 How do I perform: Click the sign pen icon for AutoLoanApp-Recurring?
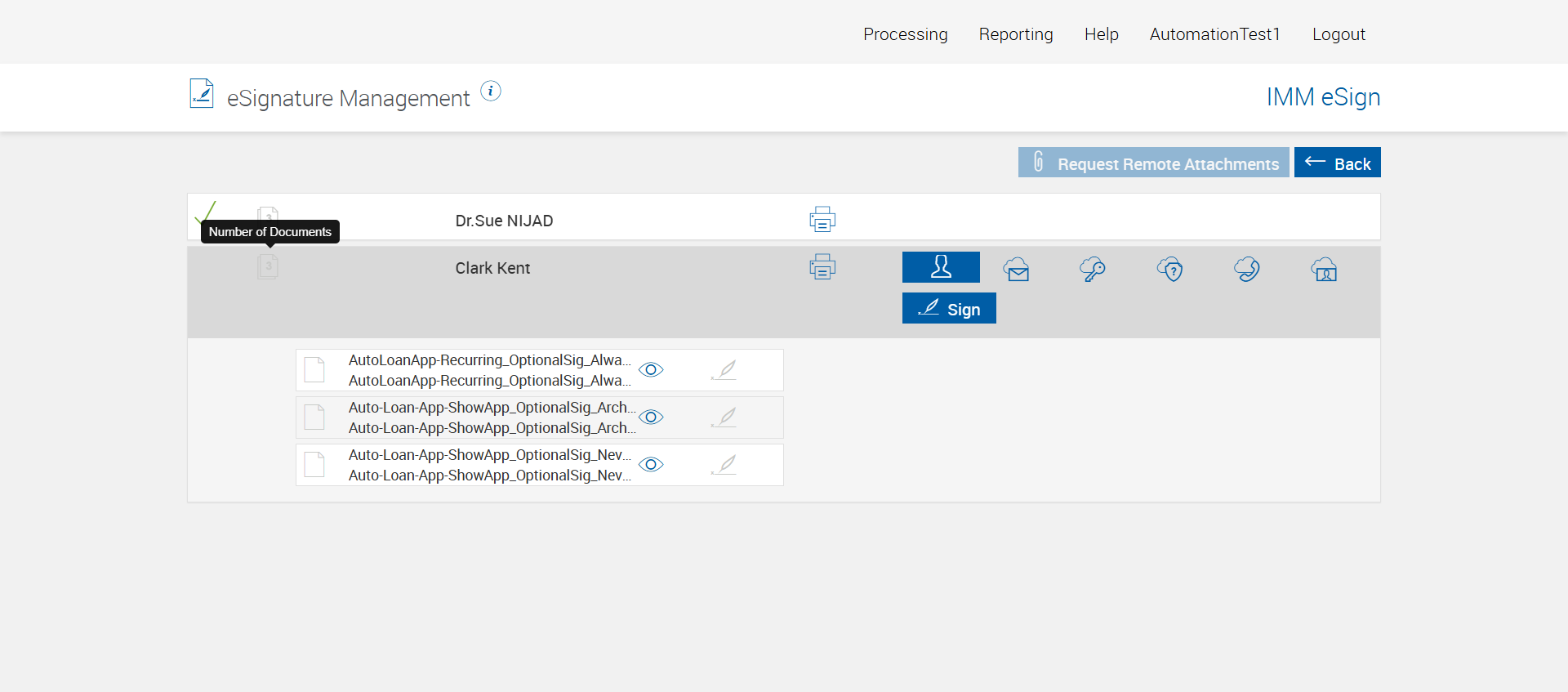[x=724, y=370]
